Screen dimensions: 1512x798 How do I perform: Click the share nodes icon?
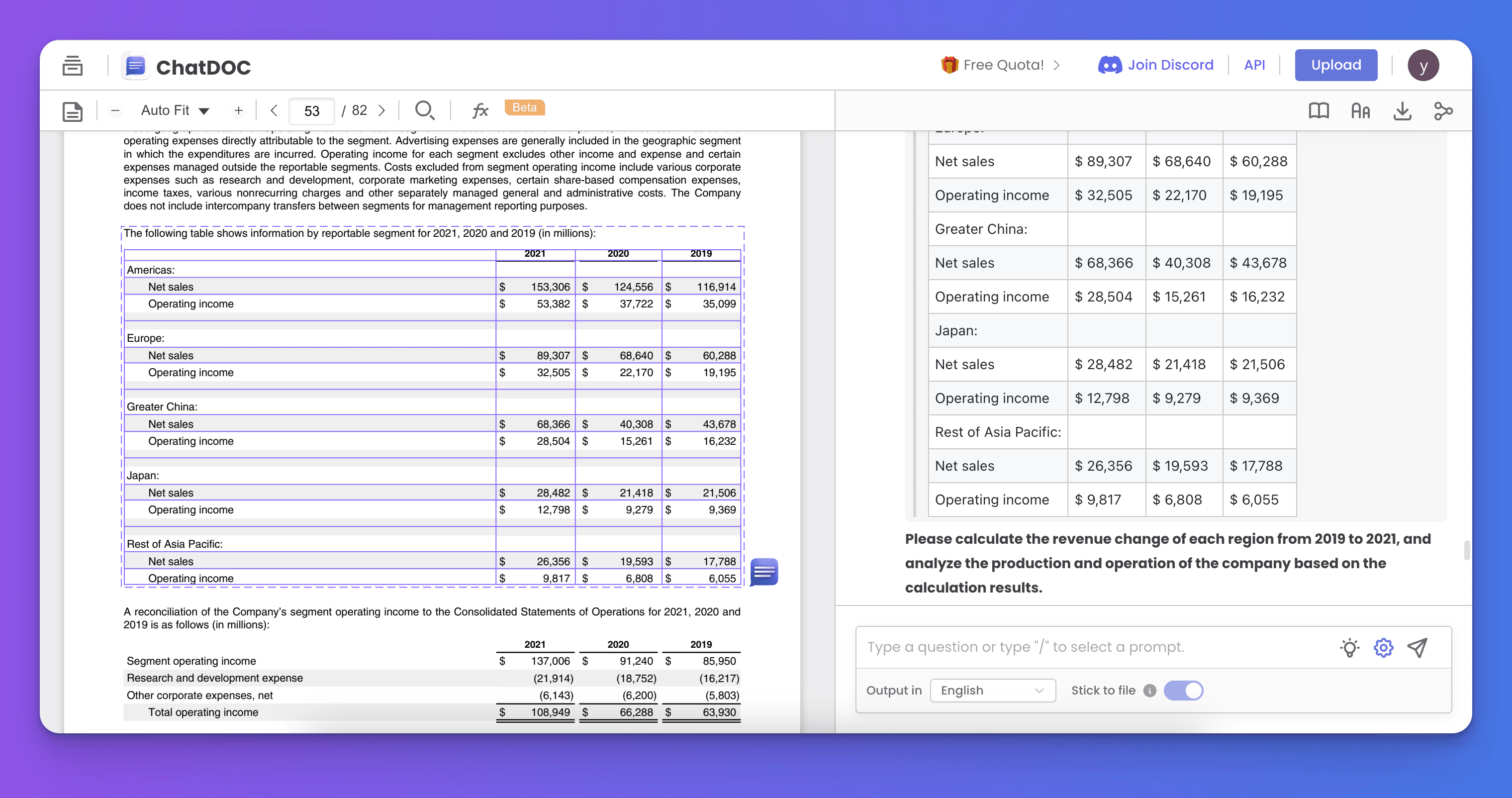point(1443,111)
